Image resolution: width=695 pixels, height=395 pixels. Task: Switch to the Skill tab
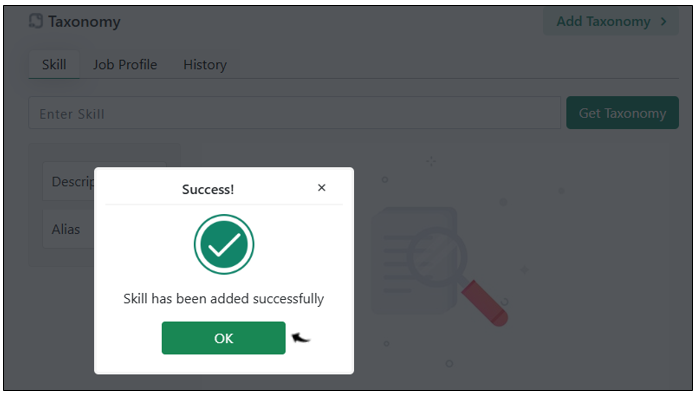[x=54, y=65]
